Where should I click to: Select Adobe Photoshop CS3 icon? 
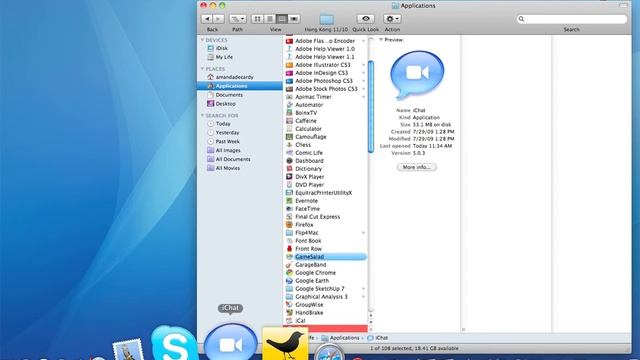(289, 81)
